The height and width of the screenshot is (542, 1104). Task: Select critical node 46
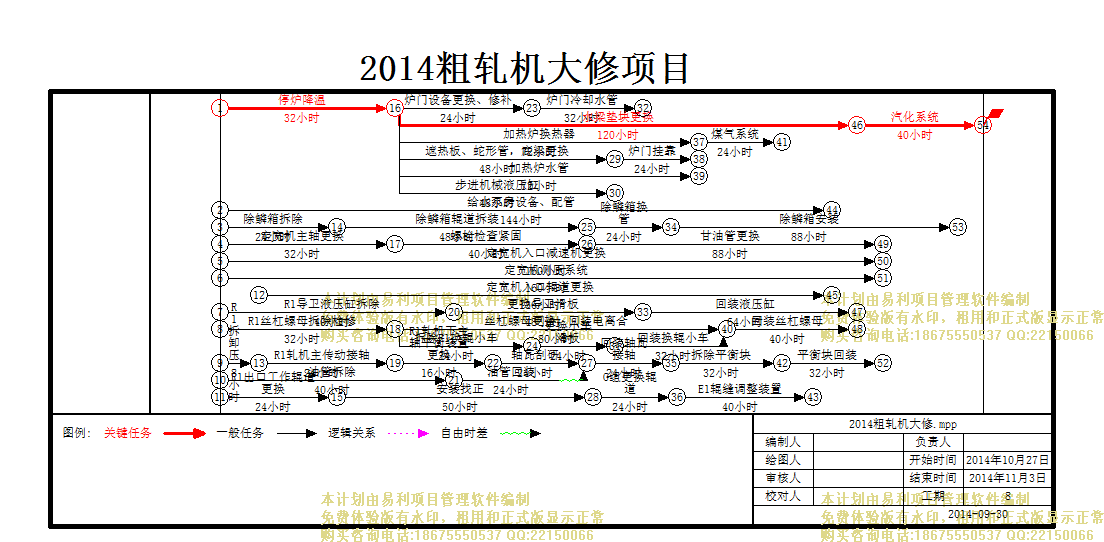click(856, 125)
